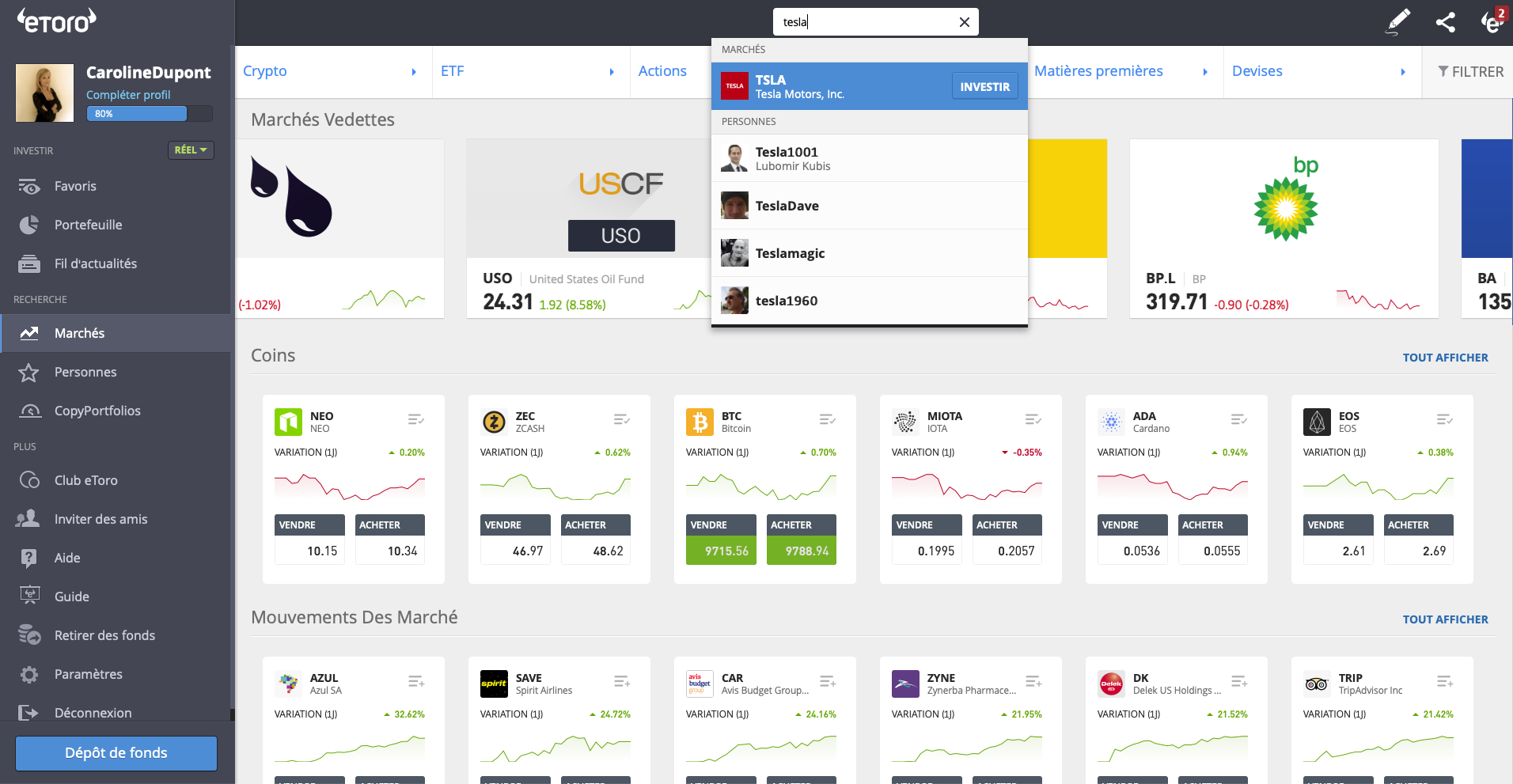Expand the Crypto category arrow
This screenshot has width=1513, height=784.
click(414, 72)
